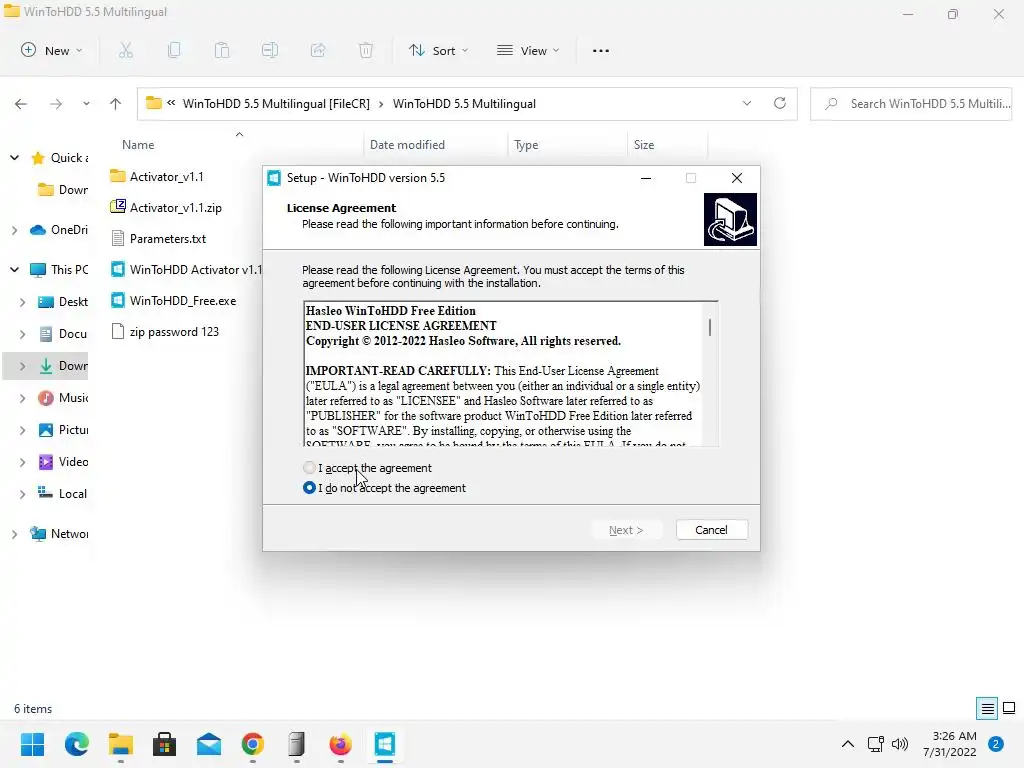1024x768 pixels.
Task: Open the Recent locations chevron
Action: click(86, 104)
